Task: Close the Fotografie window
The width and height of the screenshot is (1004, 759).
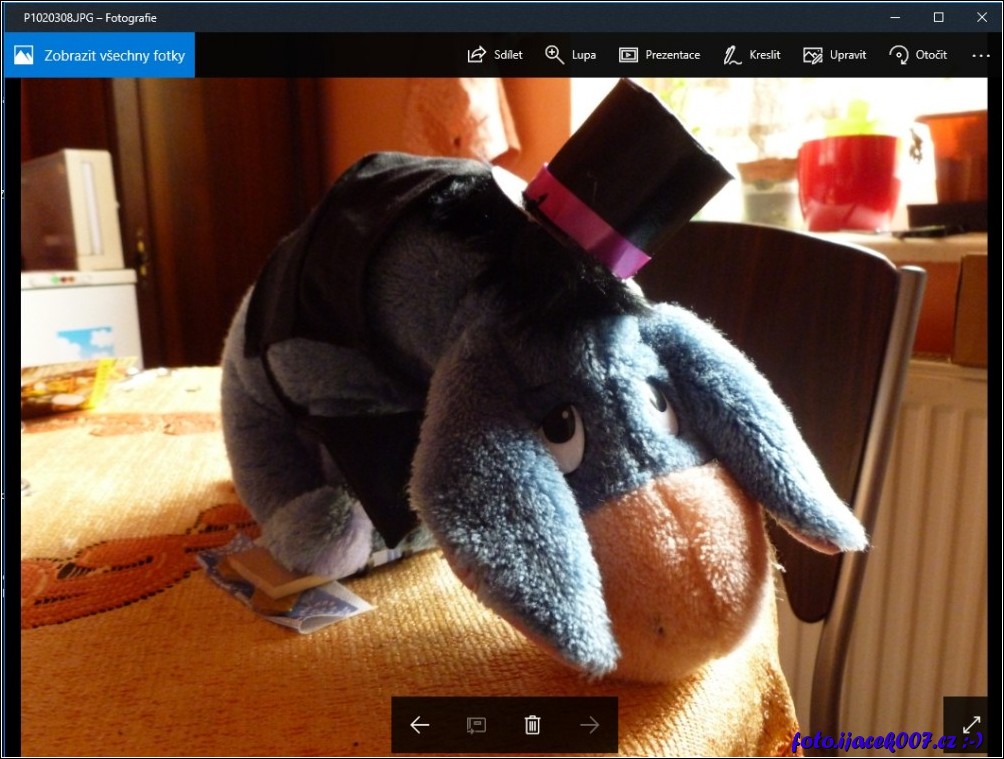Action: click(982, 17)
